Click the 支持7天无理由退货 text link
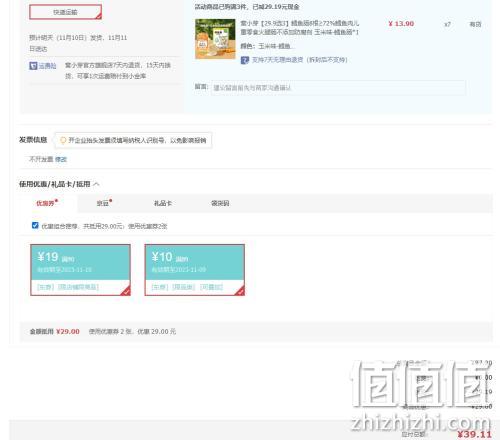Viewport: 500px width, 440px height. [x=300, y=60]
